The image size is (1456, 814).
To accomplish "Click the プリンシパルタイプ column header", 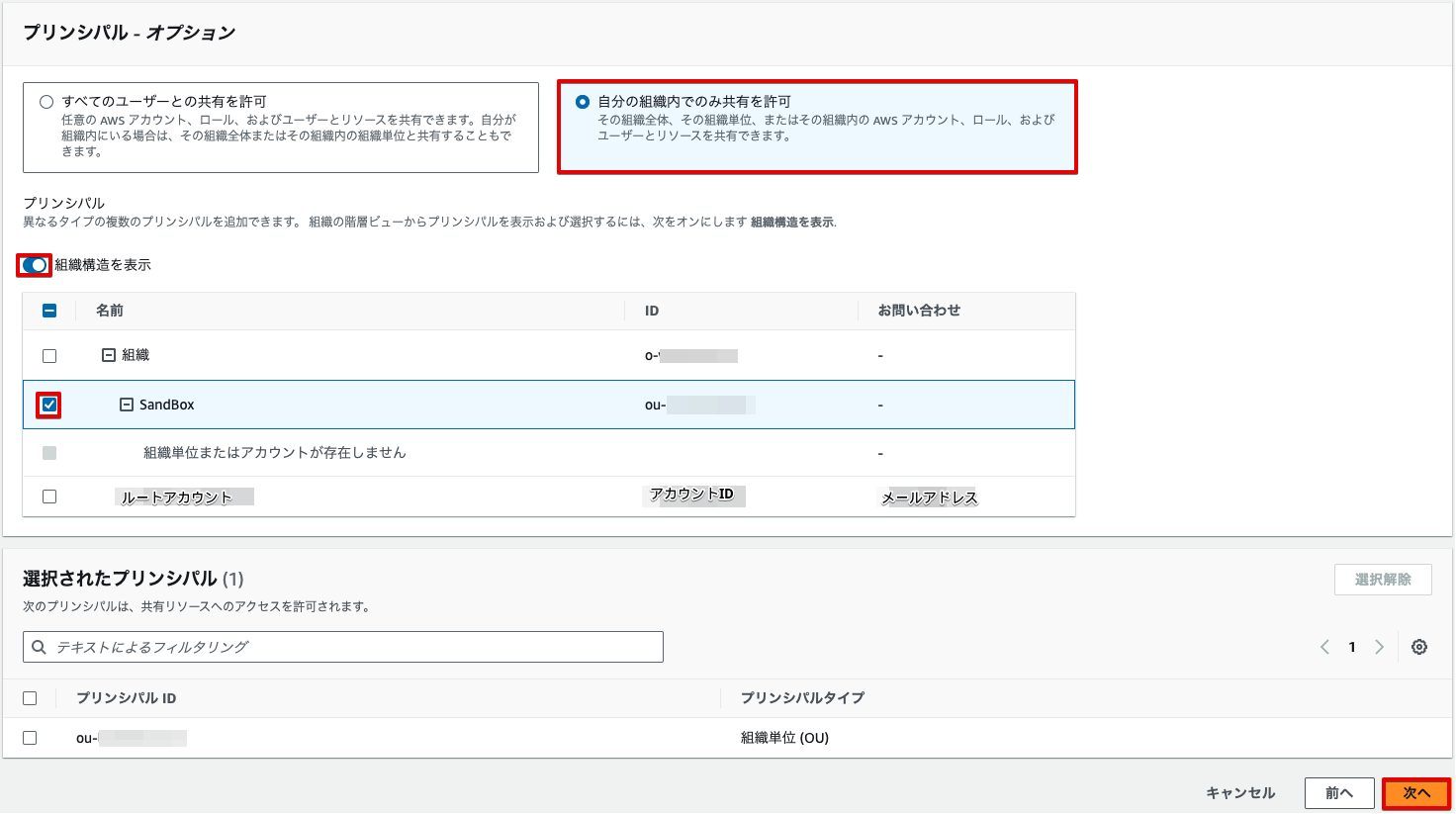I will click(802, 698).
